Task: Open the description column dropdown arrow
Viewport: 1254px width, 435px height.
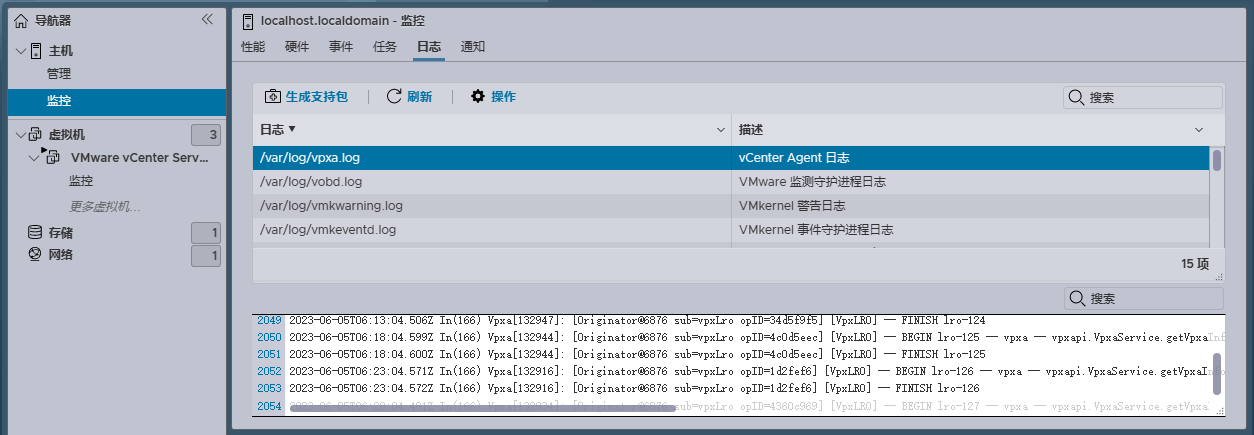Action: pyautogui.click(x=1199, y=130)
